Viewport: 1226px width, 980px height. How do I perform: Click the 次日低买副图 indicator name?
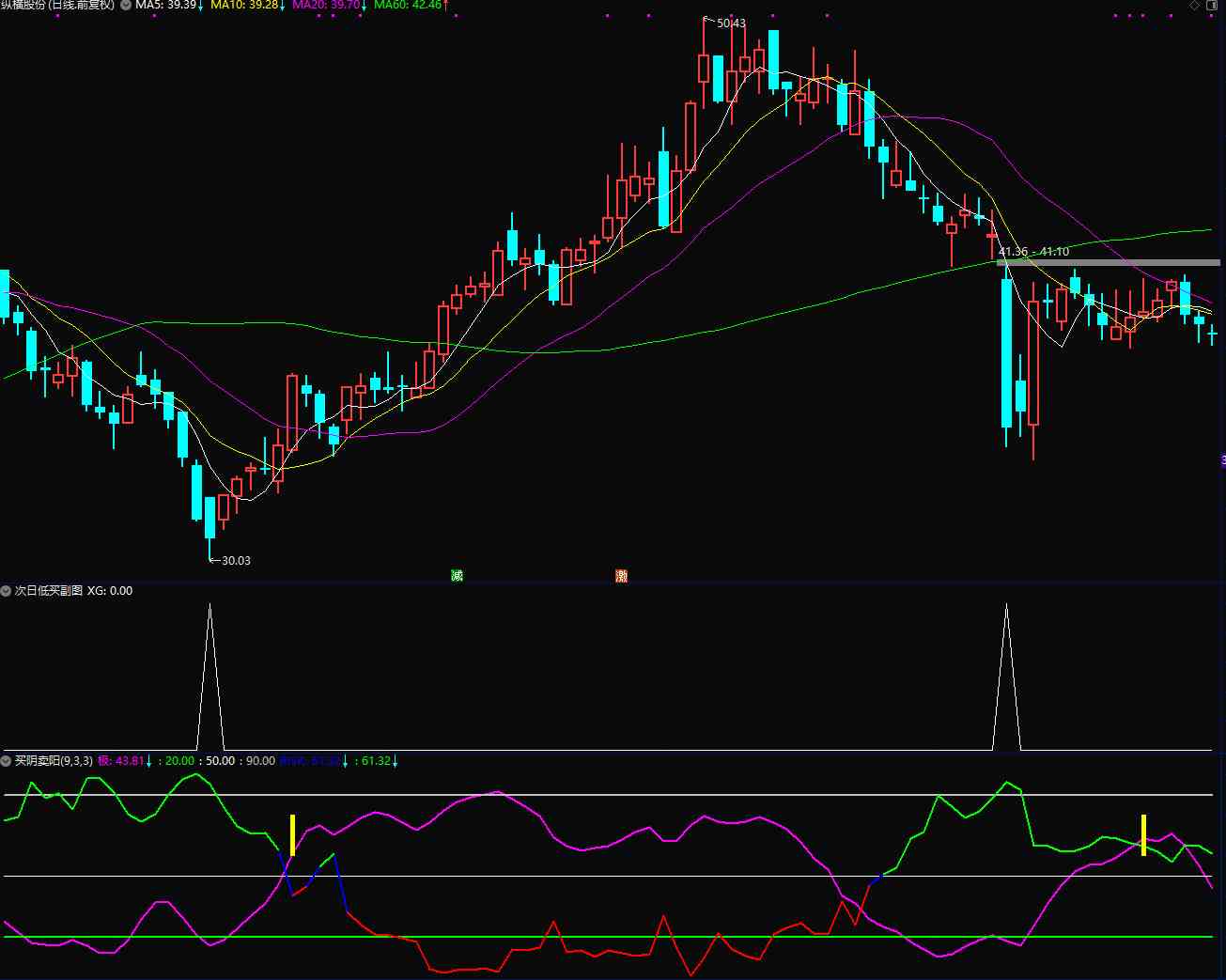click(48, 591)
